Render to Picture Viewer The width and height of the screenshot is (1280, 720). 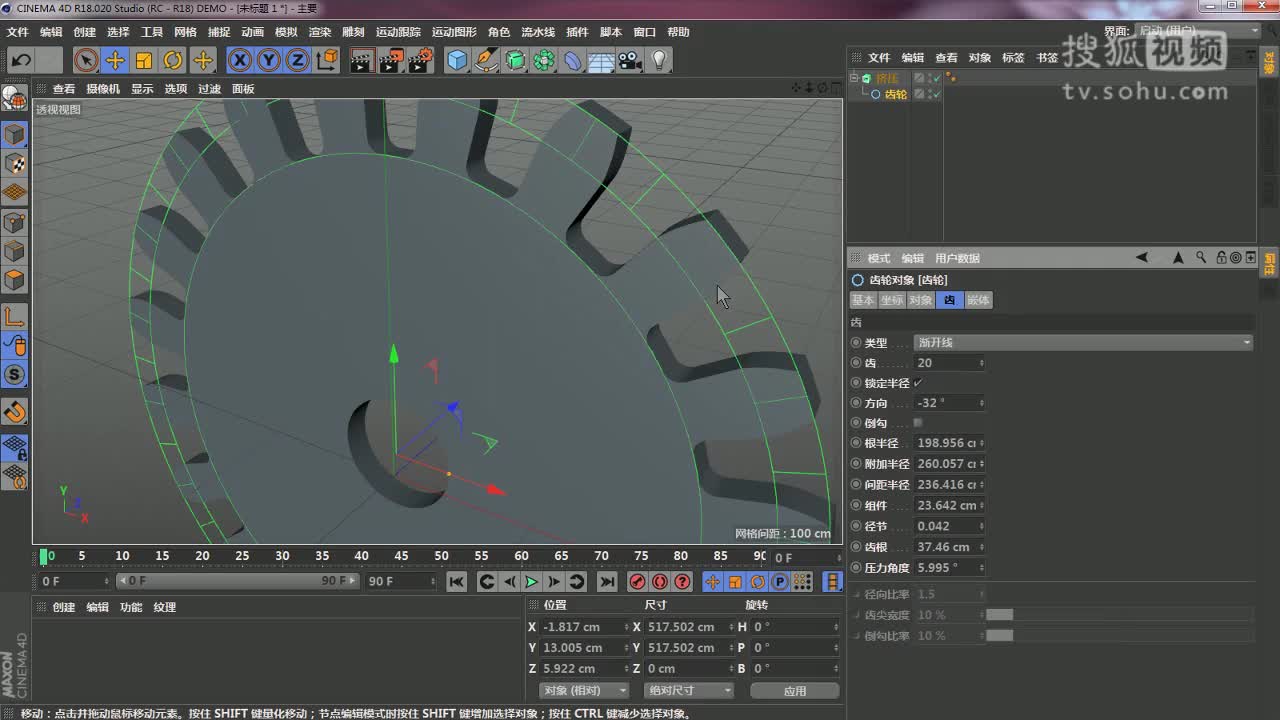pos(390,60)
